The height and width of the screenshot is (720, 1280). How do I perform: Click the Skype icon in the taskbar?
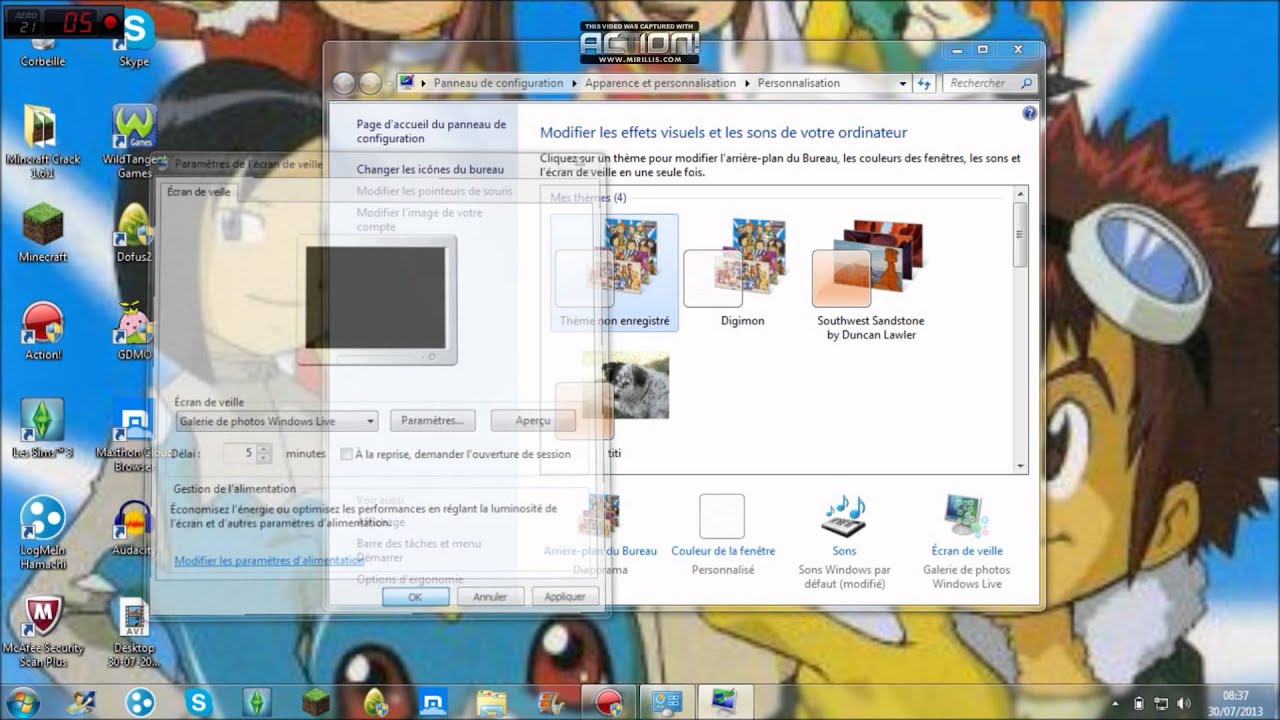coord(198,702)
